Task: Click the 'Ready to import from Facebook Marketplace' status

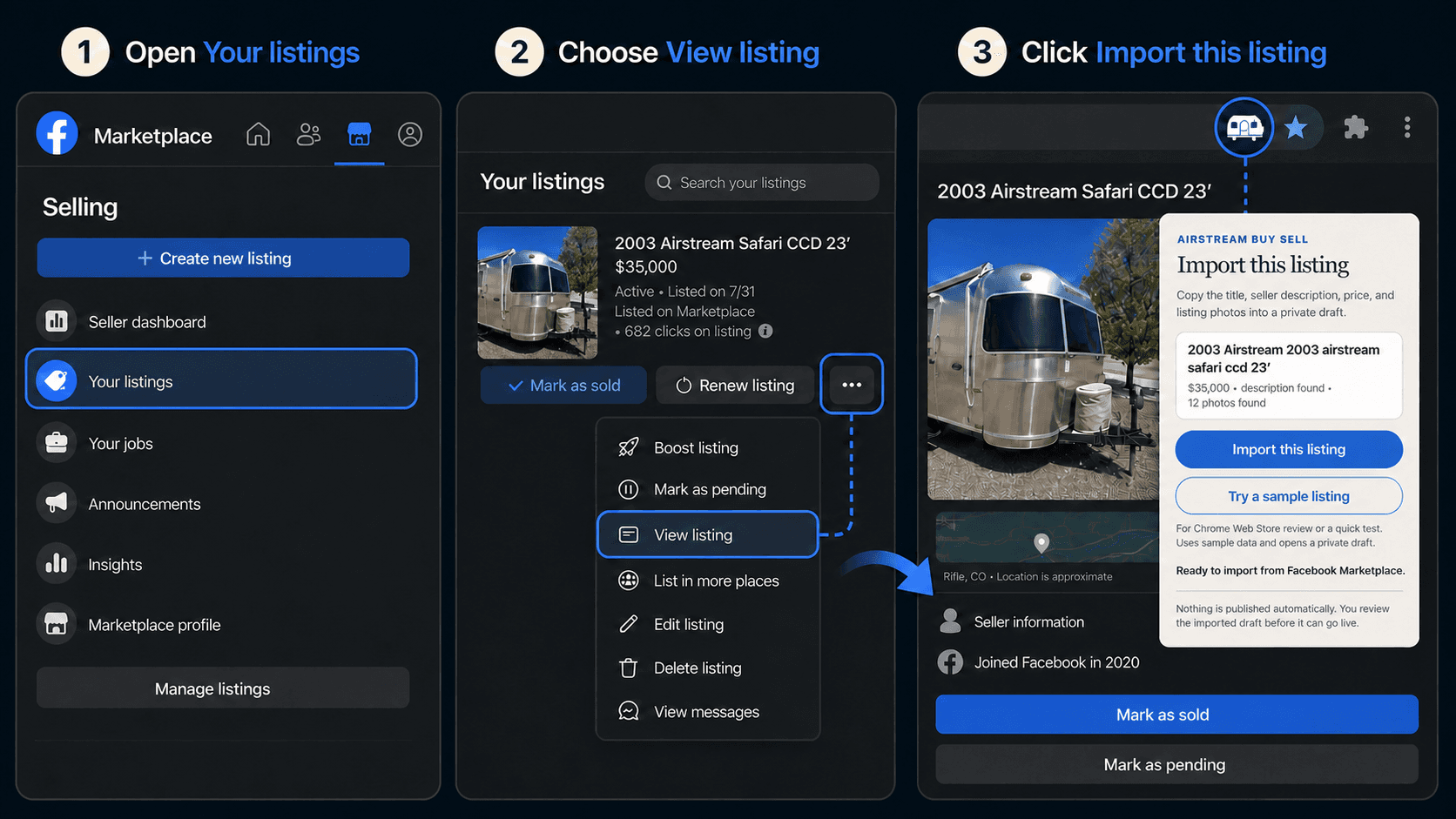Action: [1290, 571]
